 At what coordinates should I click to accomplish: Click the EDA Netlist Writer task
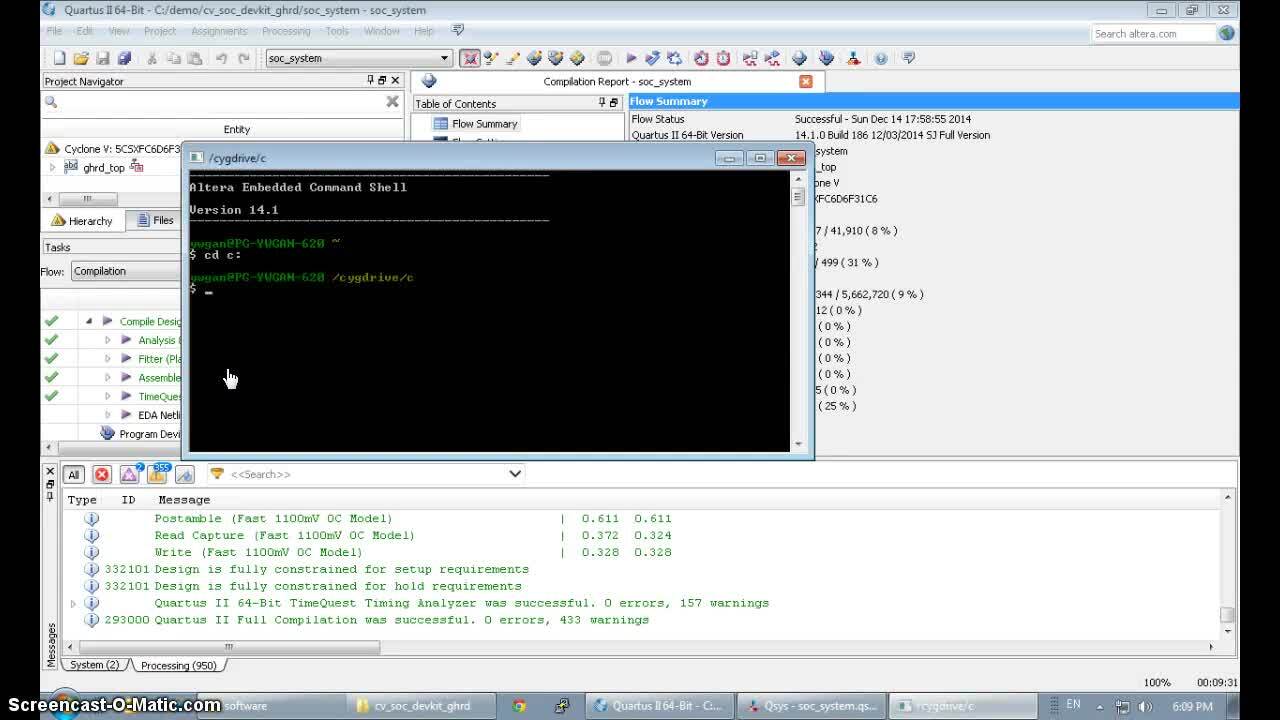(x=159, y=415)
